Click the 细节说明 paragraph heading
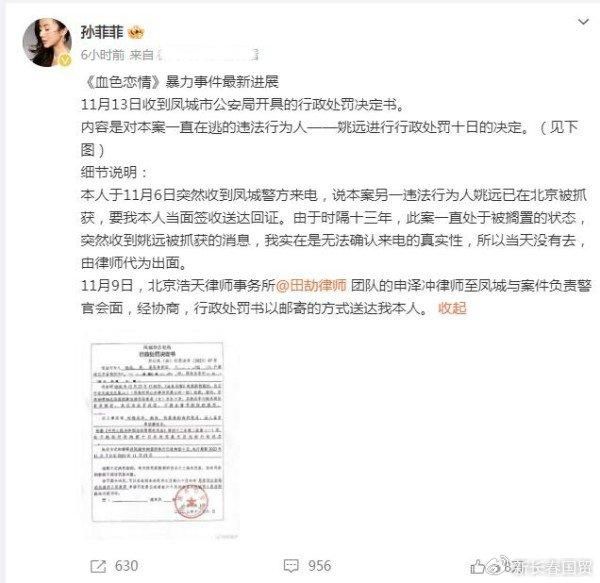This screenshot has width=600, height=583. point(114,172)
